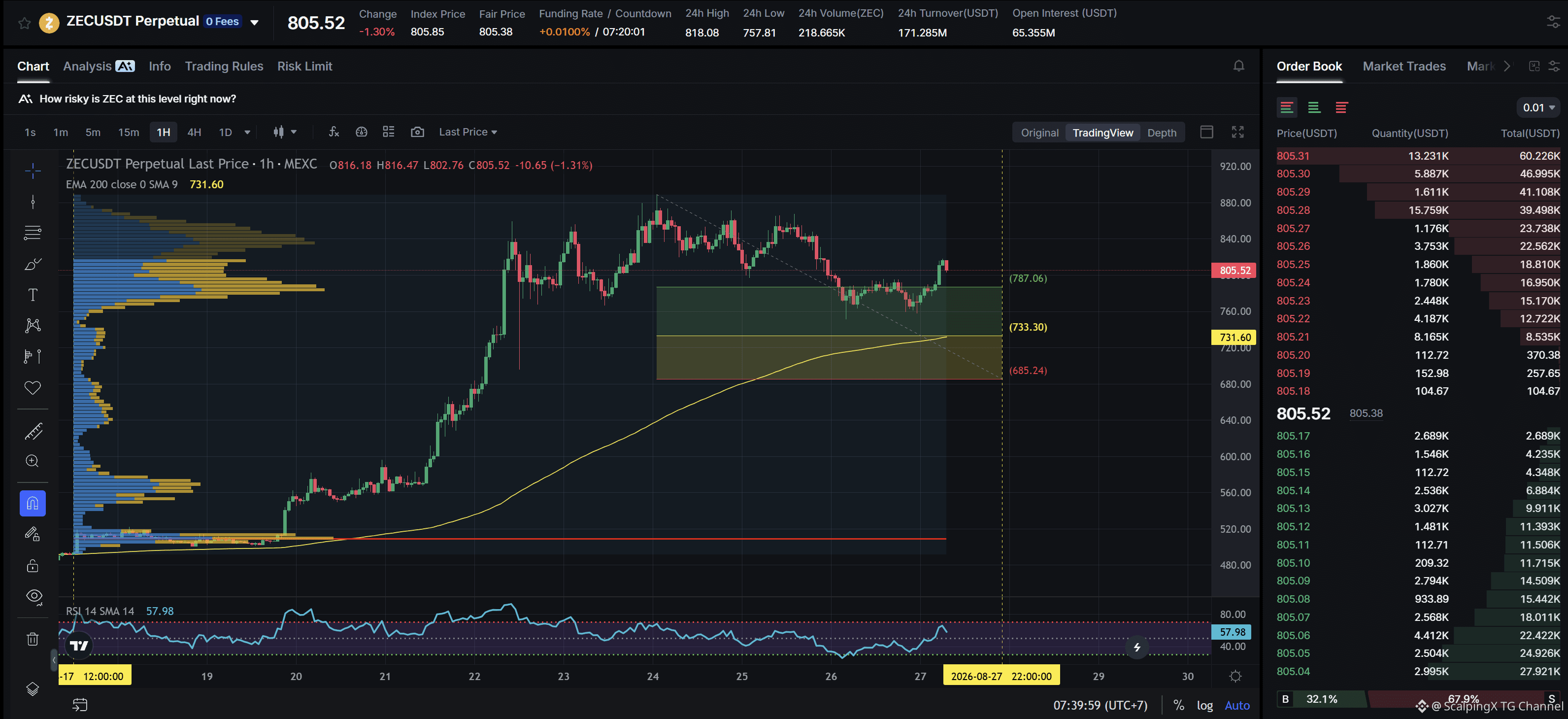Open the order book settings sliders icon
Screen dimensions: 1568x719
point(1554,66)
